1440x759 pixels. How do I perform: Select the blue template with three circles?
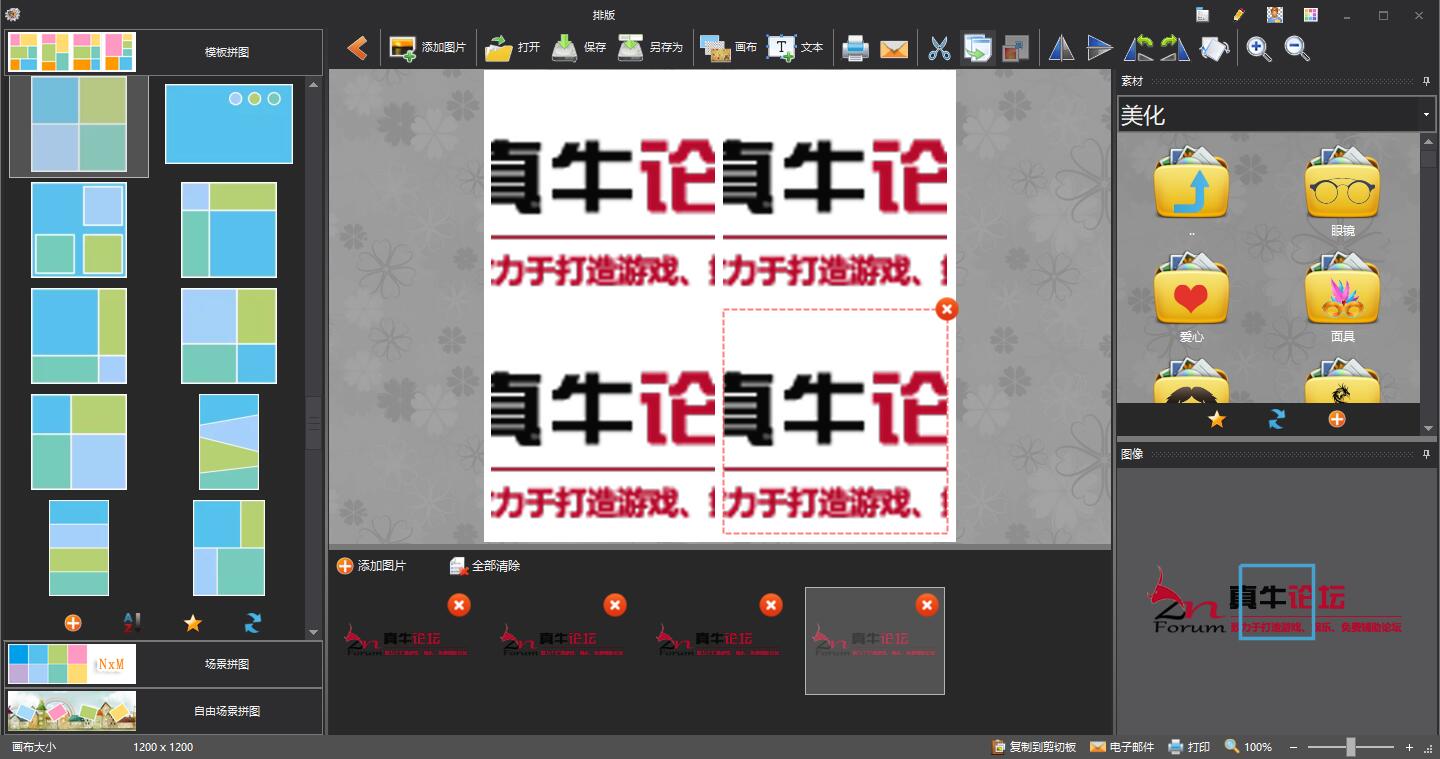point(229,124)
